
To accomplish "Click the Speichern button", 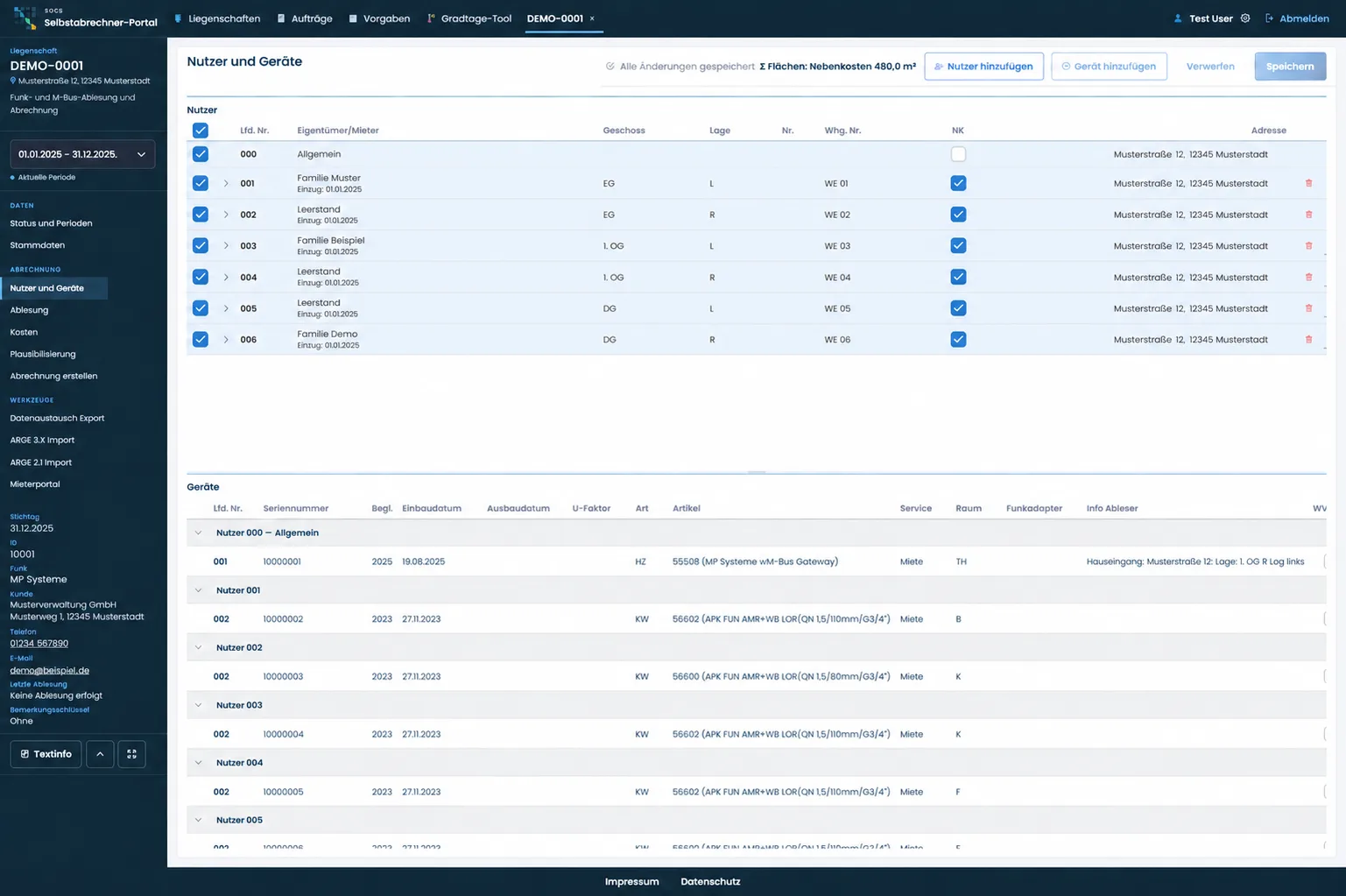I will coord(1289,67).
